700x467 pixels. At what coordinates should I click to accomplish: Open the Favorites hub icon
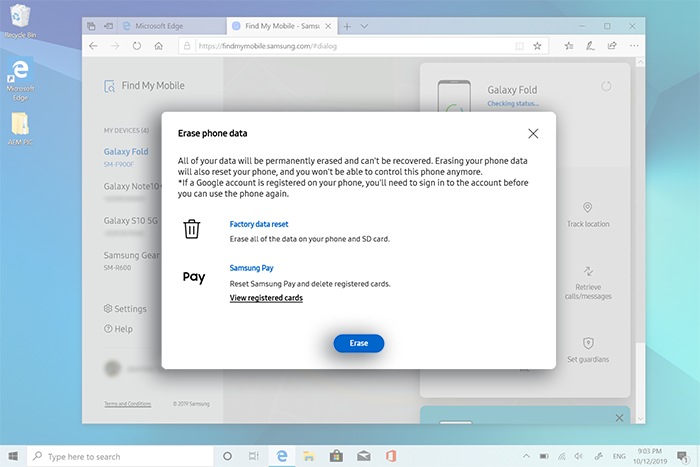click(568, 46)
